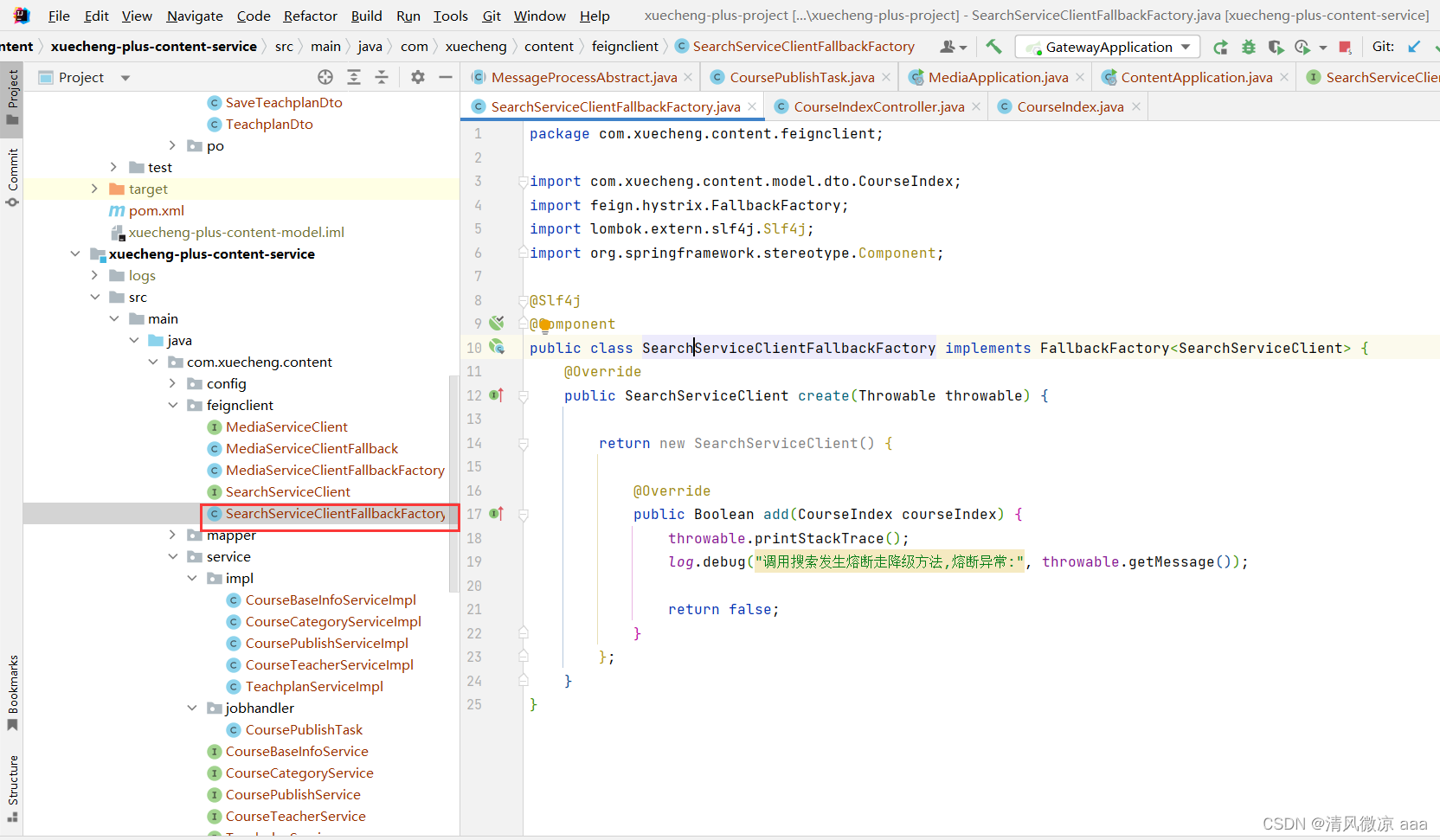Switch to ContentApplication.java tab
This screenshot has width=1440, height=840.
(1196, 77)
